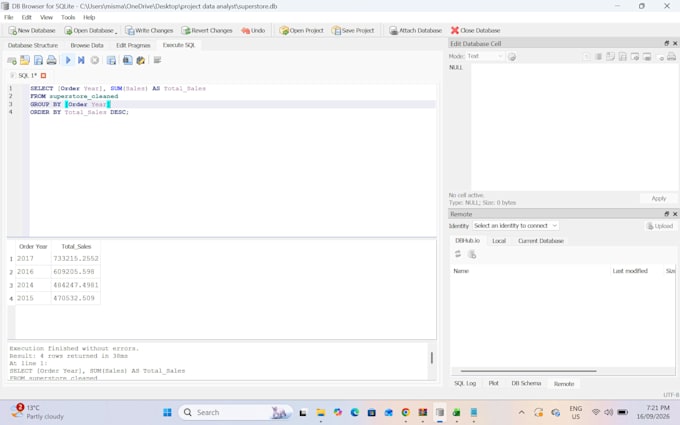Screen dimensions: 680x425
Task: Click the stop execution icon
Action: pyautogui.click(x=95, y=60)
